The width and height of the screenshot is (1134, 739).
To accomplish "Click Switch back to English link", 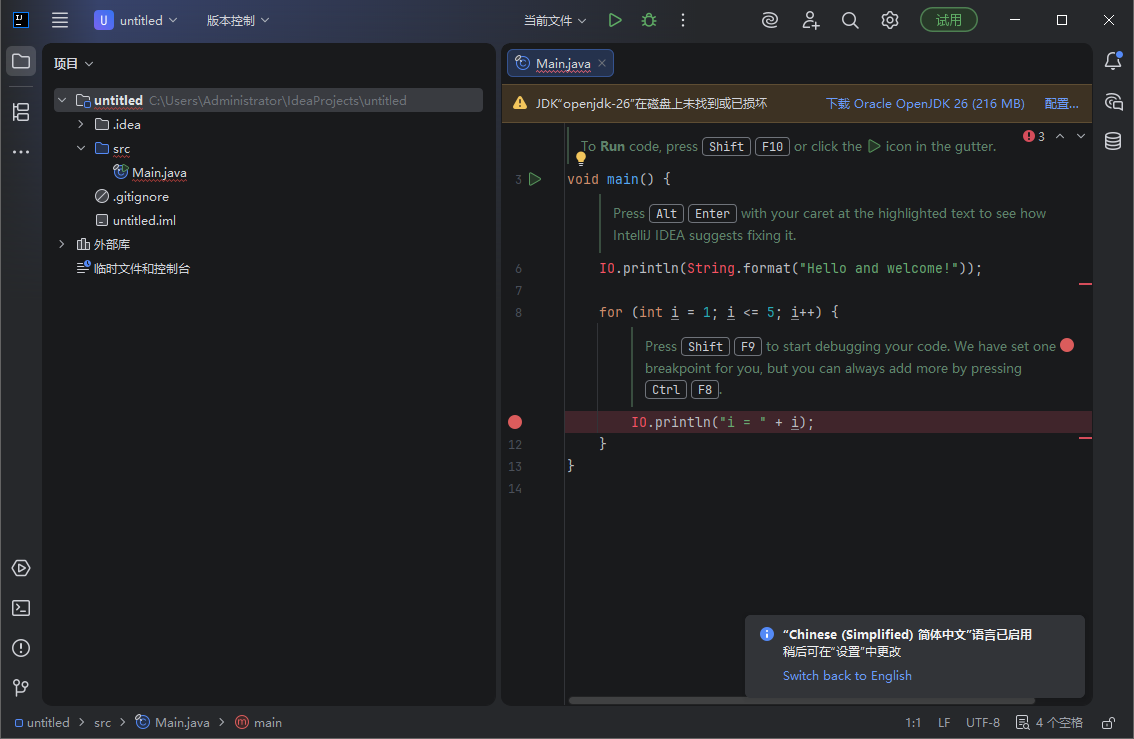I will click(847, 675).
